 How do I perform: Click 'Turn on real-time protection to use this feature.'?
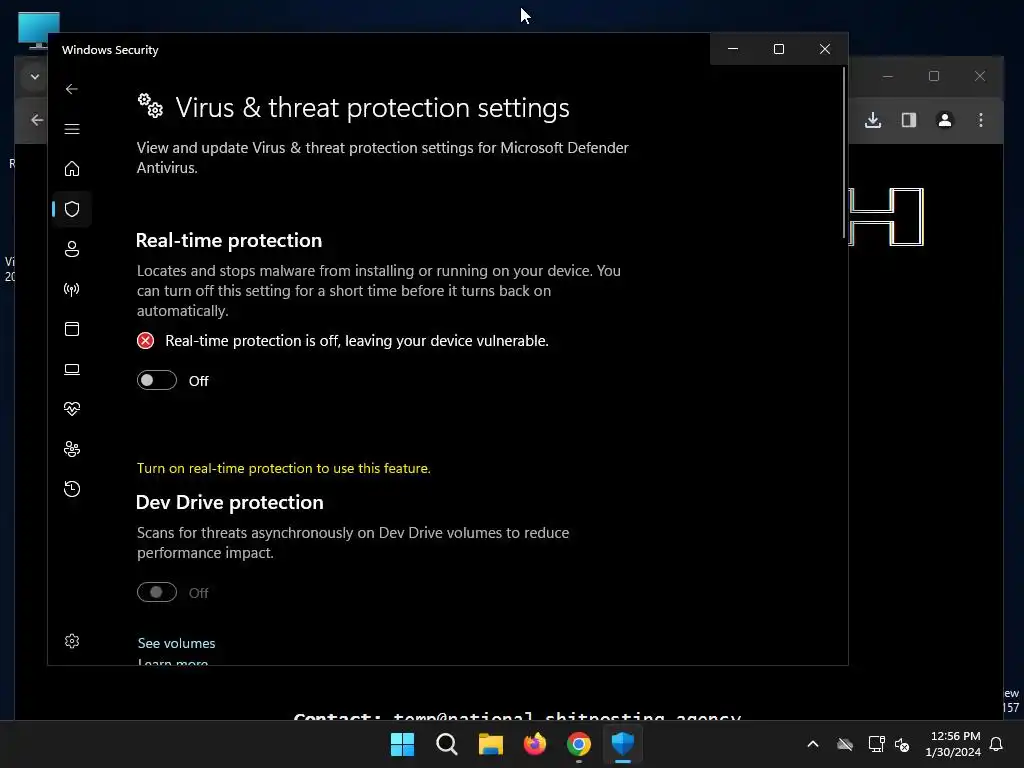coord(283,468)
